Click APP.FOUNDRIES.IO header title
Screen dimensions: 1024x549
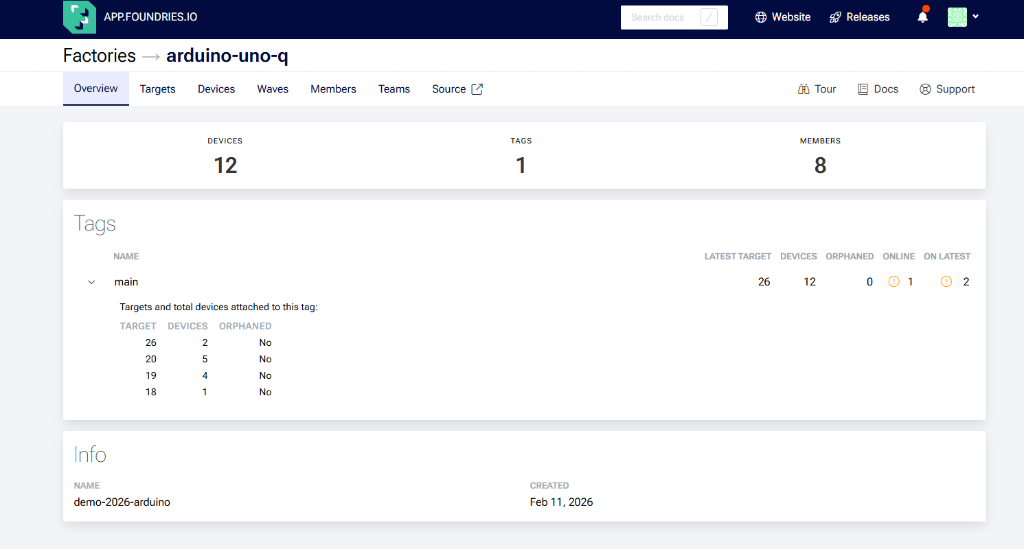150,17
